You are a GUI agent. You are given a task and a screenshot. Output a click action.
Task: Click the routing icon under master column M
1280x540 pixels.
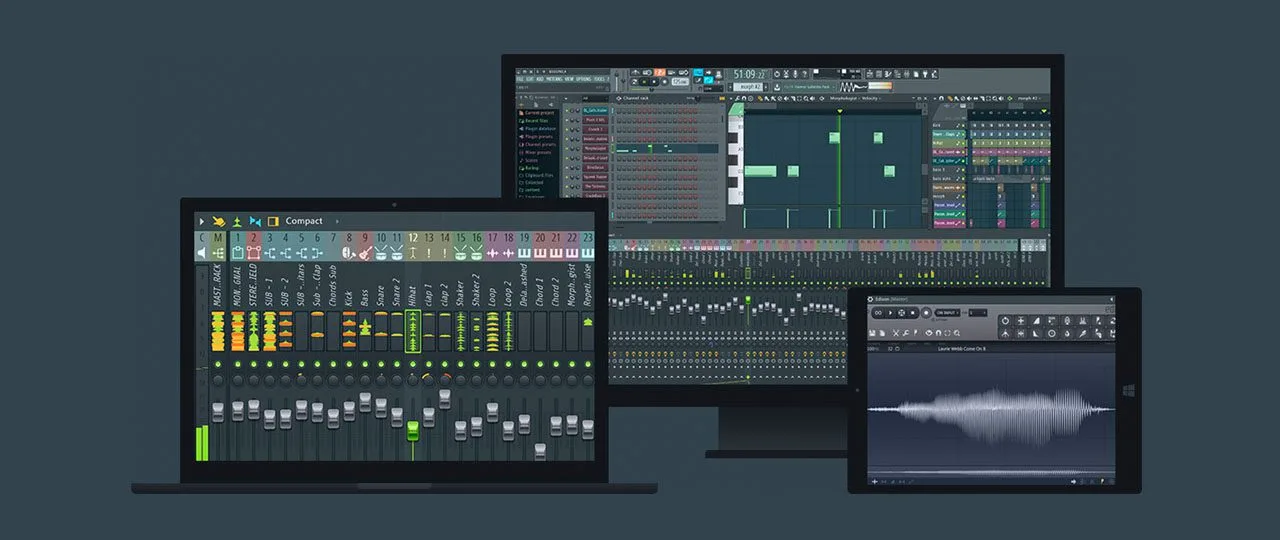click(x=219, y=253)
